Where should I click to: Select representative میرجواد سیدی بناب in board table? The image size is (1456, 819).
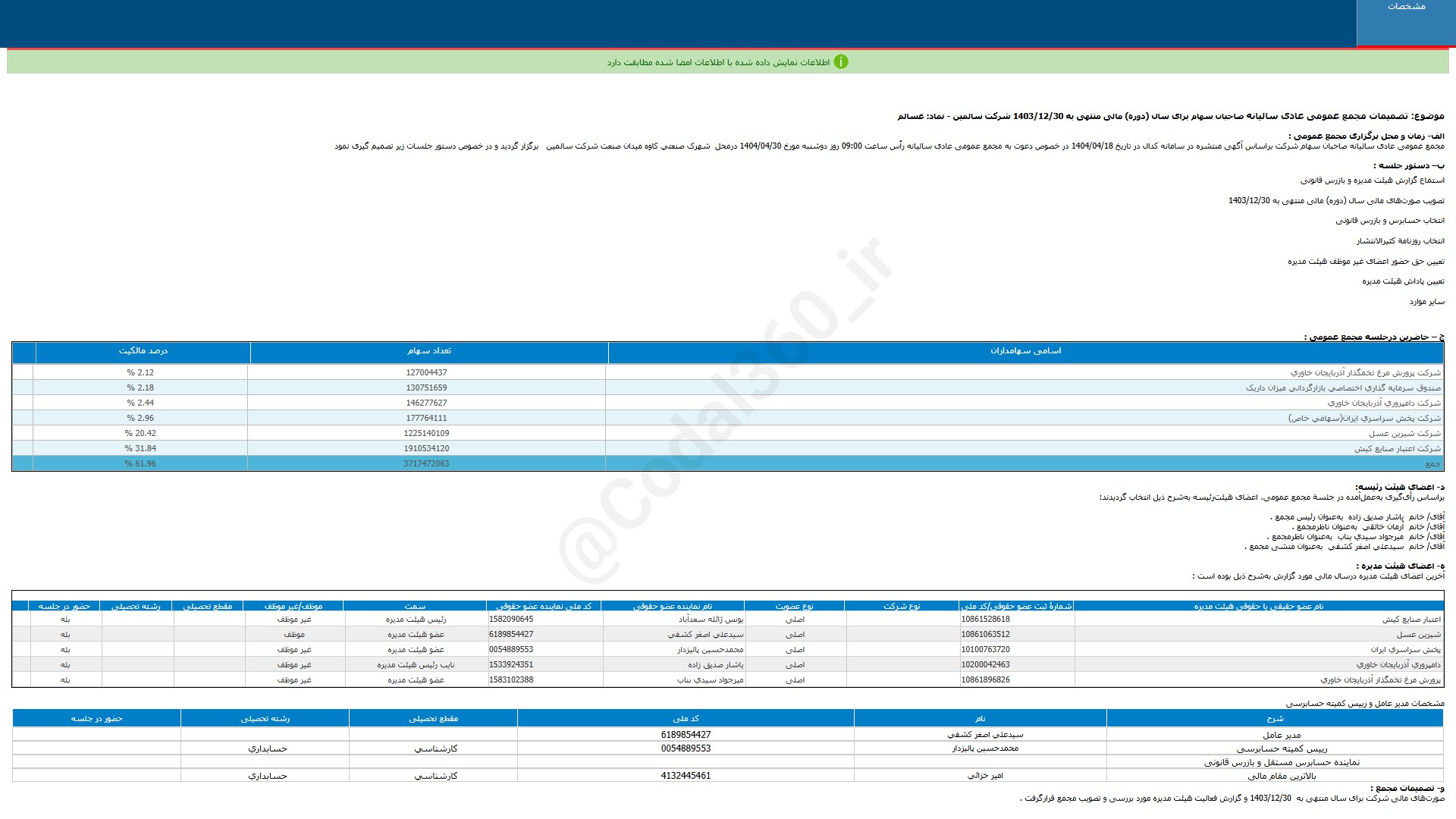(x=711, y=680)
